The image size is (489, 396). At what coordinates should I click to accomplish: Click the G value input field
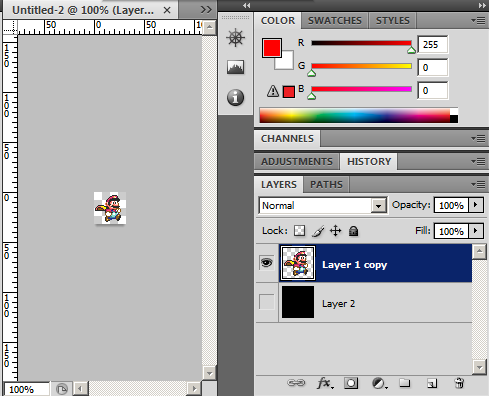coord(433,68)
